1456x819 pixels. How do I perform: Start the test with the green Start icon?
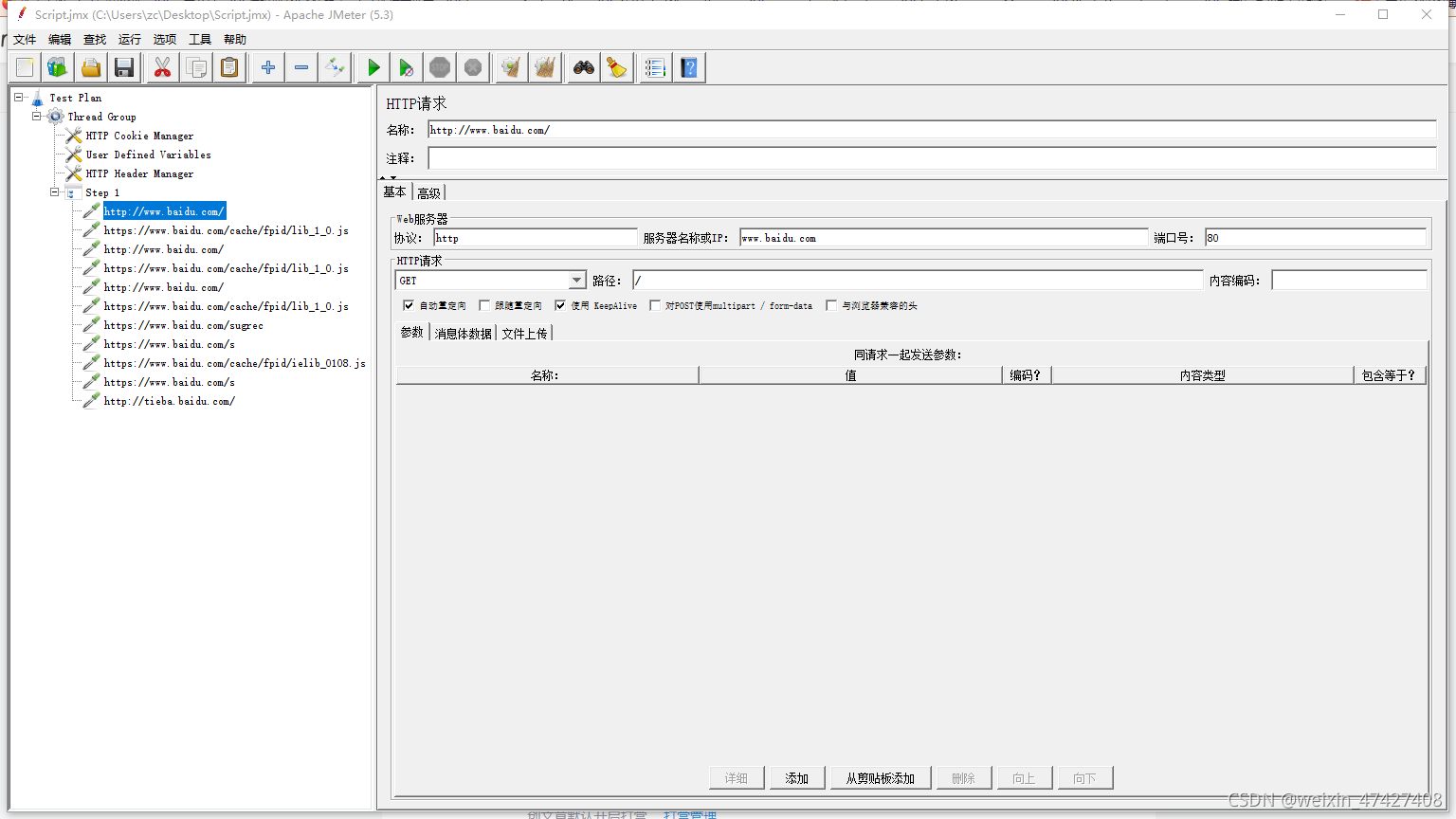[373, 66]
